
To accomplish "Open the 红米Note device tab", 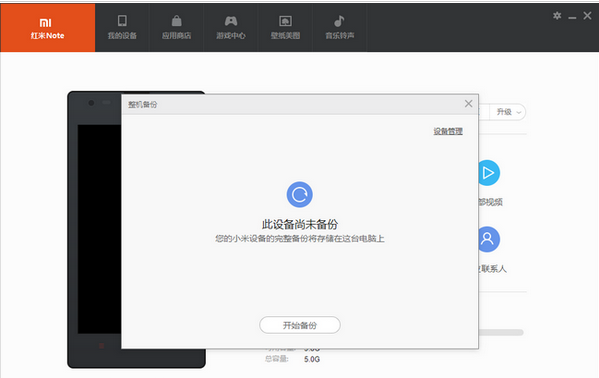I will [47, 28].
